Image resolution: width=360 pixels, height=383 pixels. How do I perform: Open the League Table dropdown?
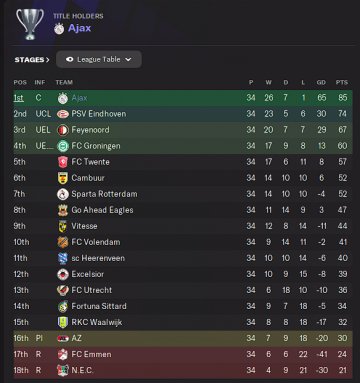[x=99, y=59]
